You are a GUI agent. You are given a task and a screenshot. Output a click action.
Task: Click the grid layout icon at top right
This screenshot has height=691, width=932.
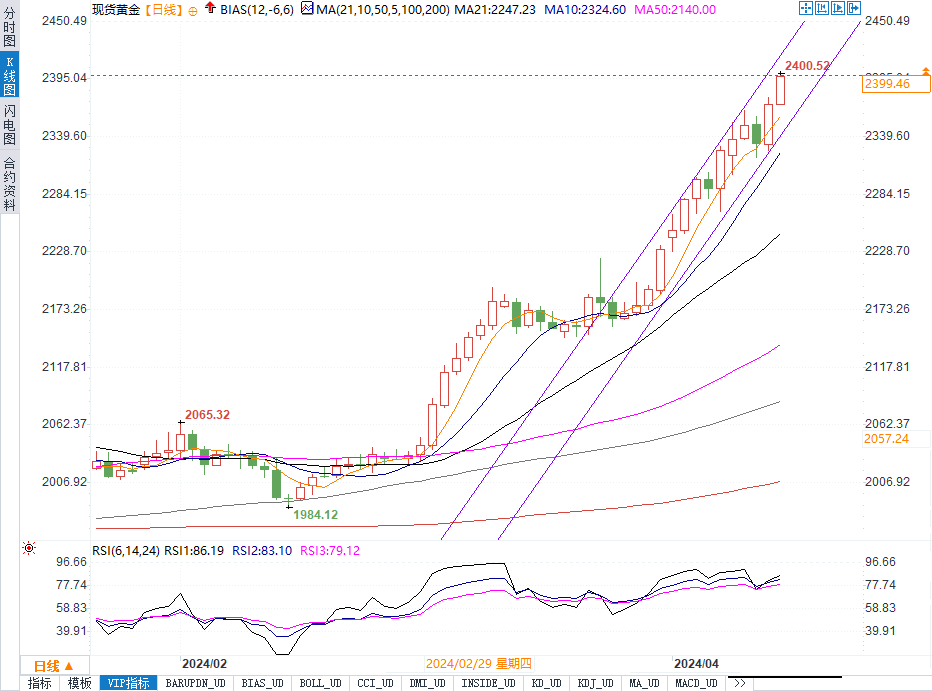(853, 8)
